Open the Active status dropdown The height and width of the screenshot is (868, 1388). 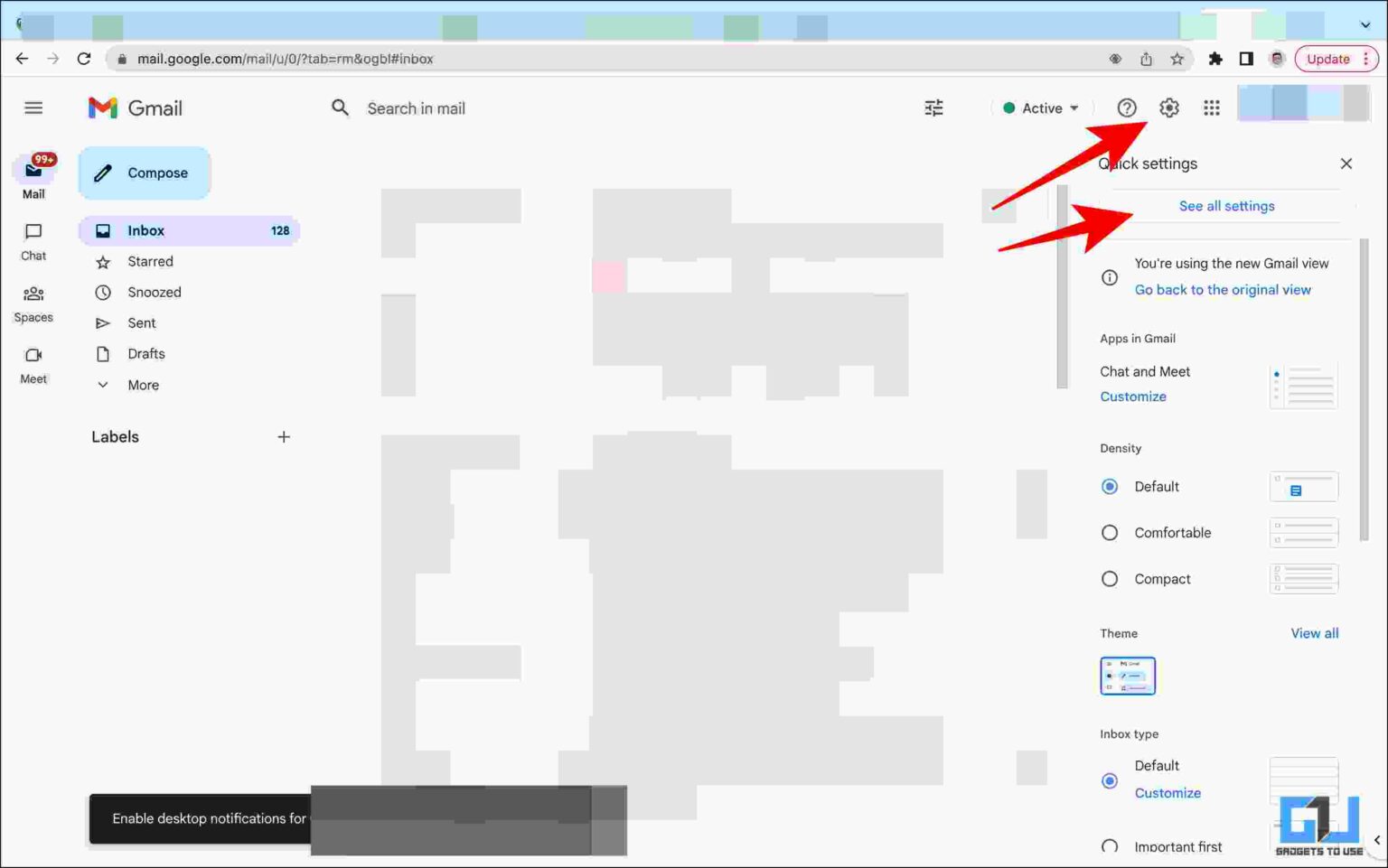click(x=1041, y=108)
